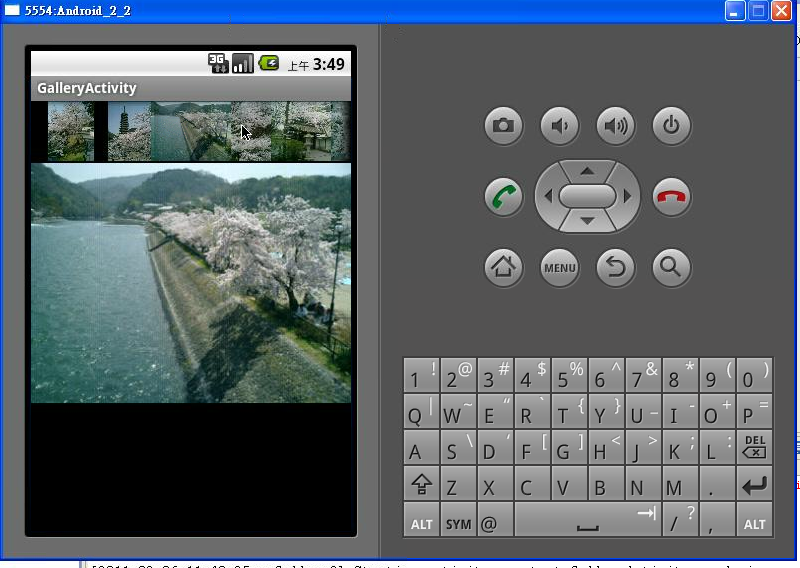Click the Q key

click(421, 411)
